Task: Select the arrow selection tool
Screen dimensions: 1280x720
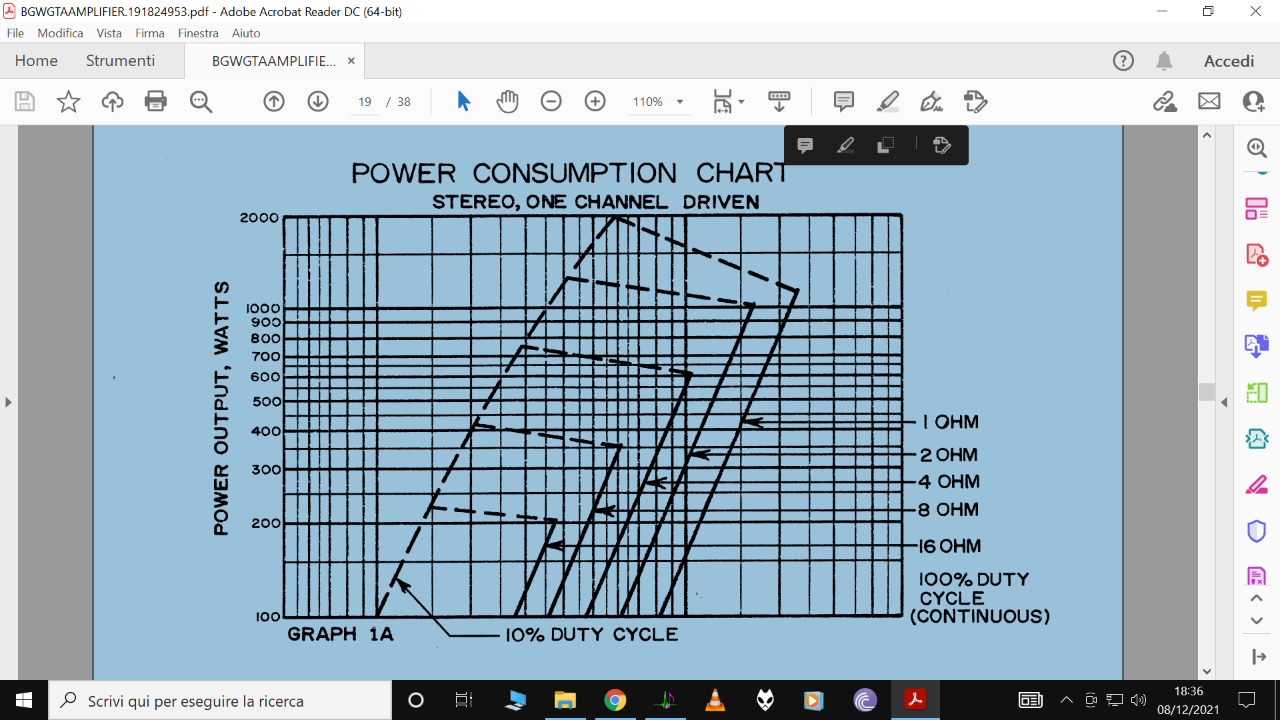Action: [x=463, y=101]
